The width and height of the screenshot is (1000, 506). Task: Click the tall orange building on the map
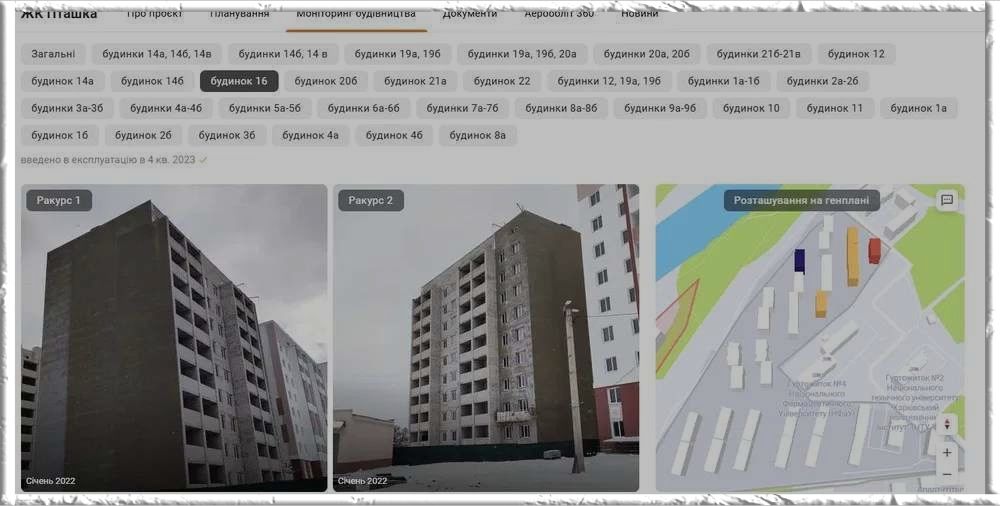click(852, 256)
